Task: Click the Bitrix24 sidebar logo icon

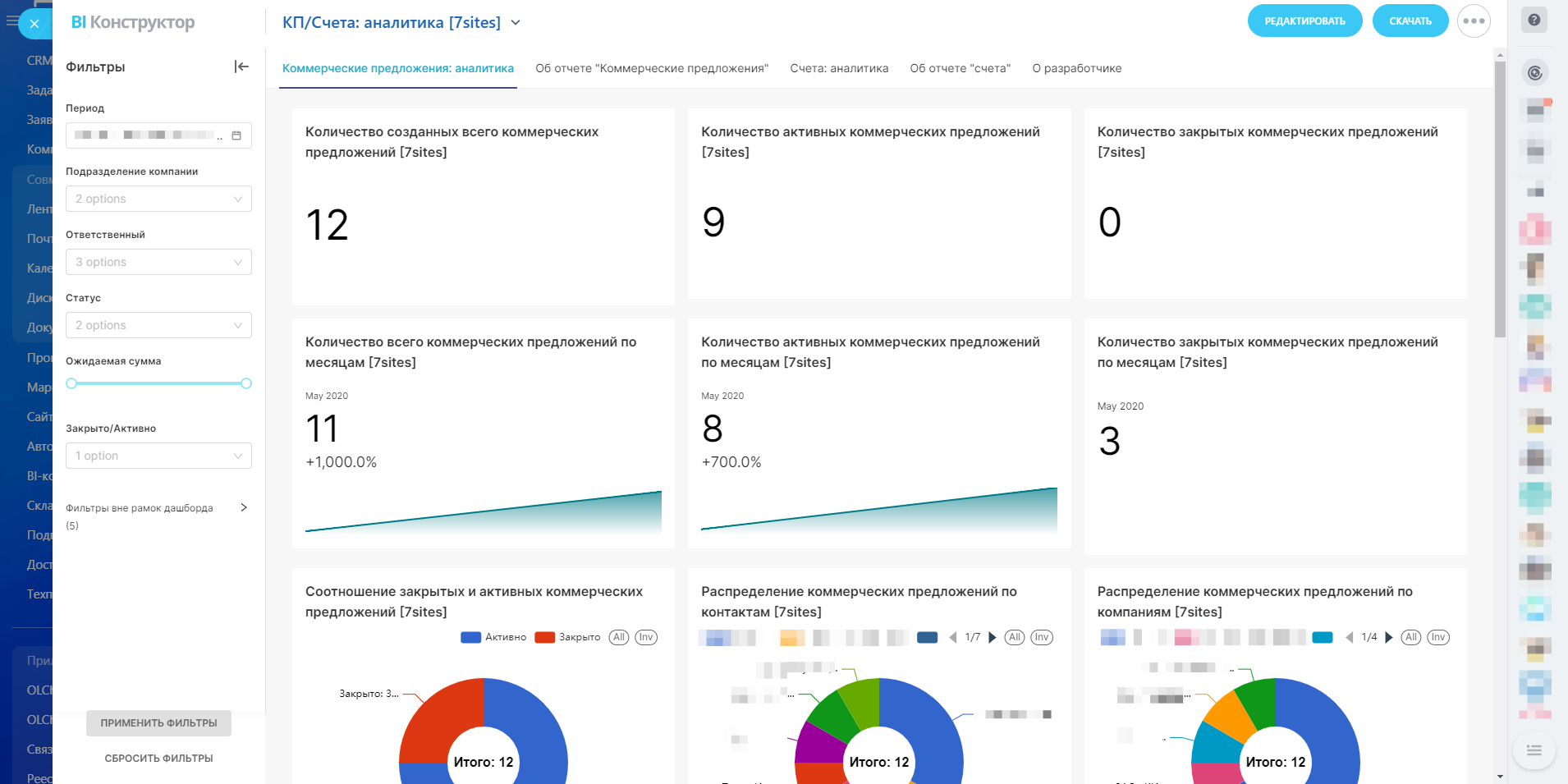Action: [x=1534, y=73]
